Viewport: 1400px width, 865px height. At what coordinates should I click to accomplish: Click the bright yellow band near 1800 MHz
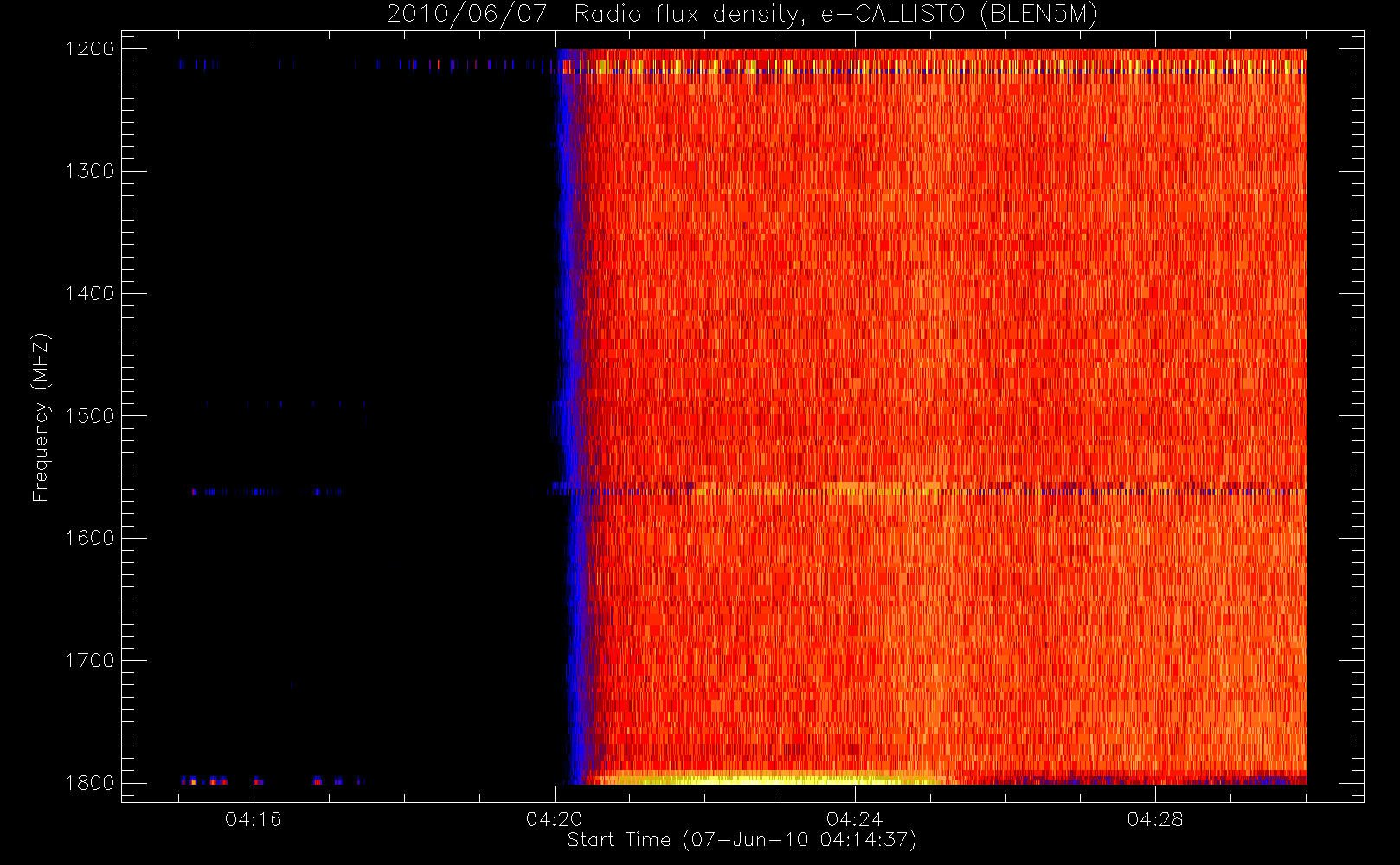point(770,778)
